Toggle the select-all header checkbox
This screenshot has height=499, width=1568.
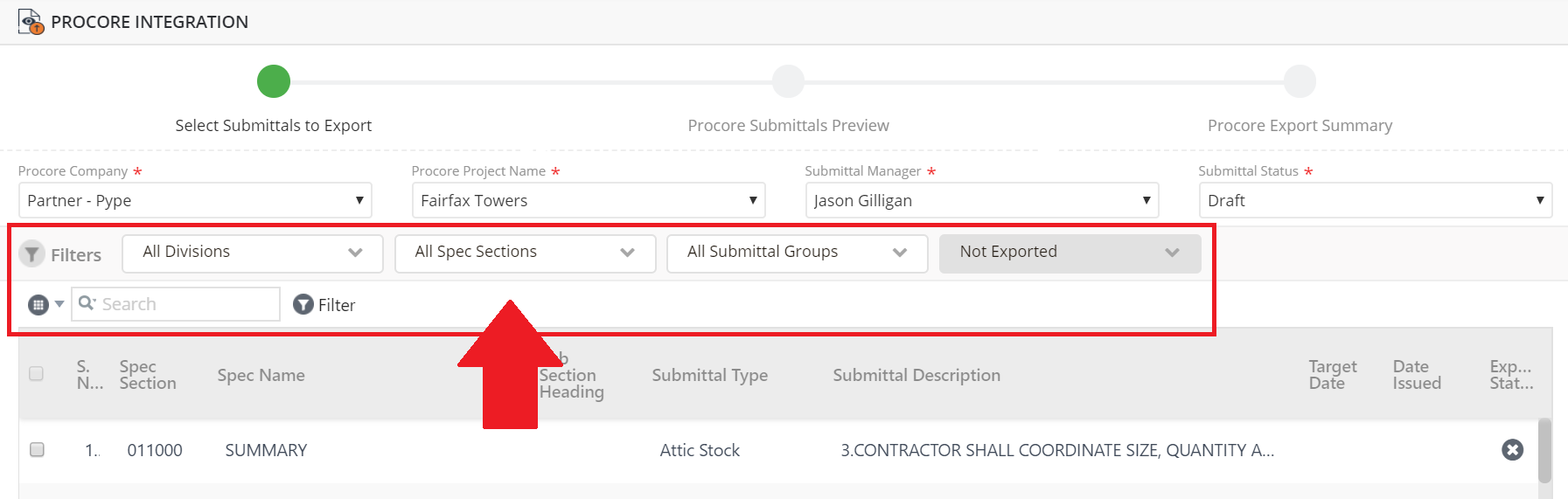37,374
